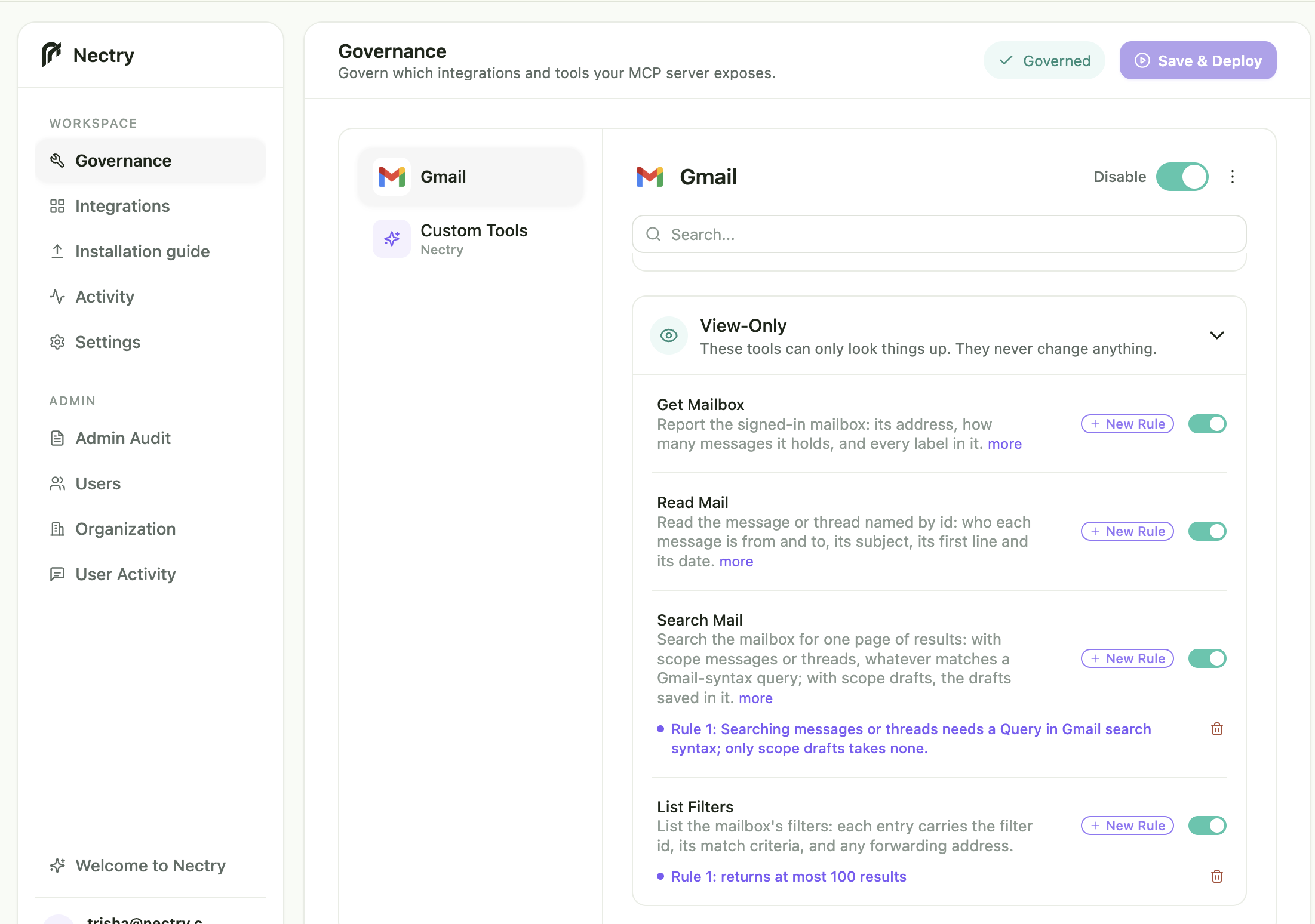Viewport: 1315px width, 924px height.
Task: Click the Governed checkmark icon
Action: [1006, 60]
